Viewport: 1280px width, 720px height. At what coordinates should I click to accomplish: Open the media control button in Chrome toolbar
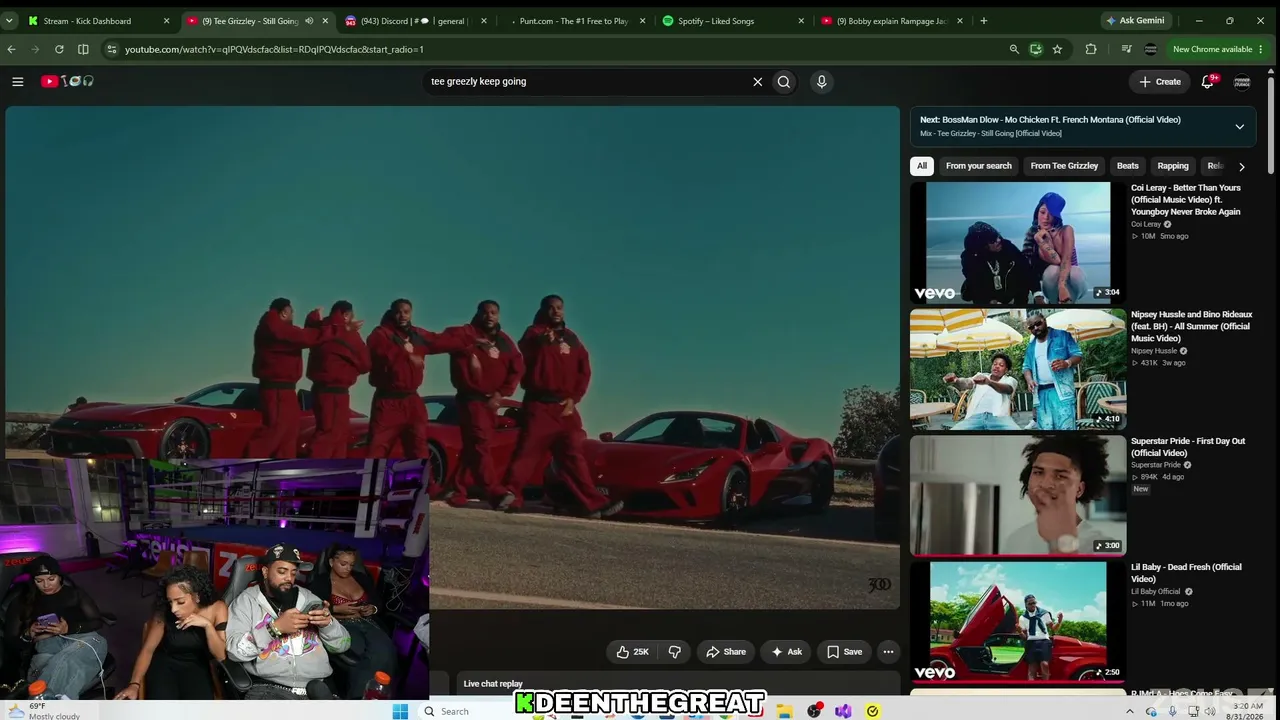(x=1127, y=49)
